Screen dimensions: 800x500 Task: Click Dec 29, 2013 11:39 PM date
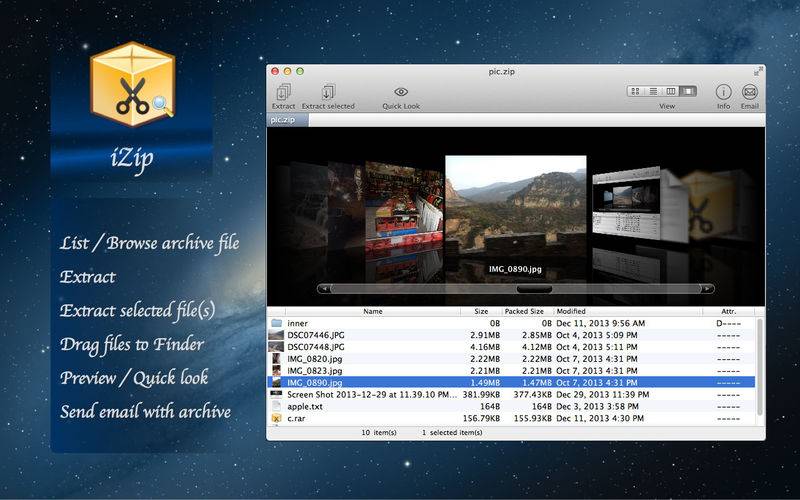[x=603, y=395]
